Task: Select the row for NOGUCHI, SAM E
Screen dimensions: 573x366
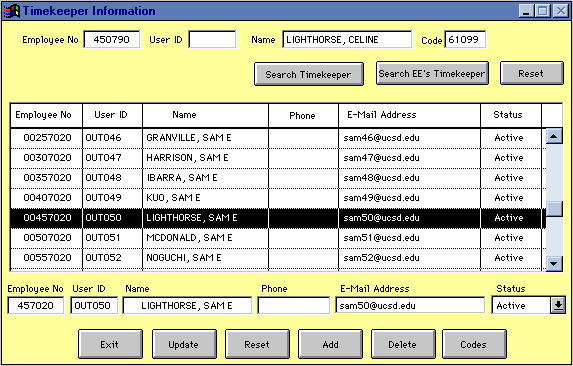Action: tap(278, 258)
